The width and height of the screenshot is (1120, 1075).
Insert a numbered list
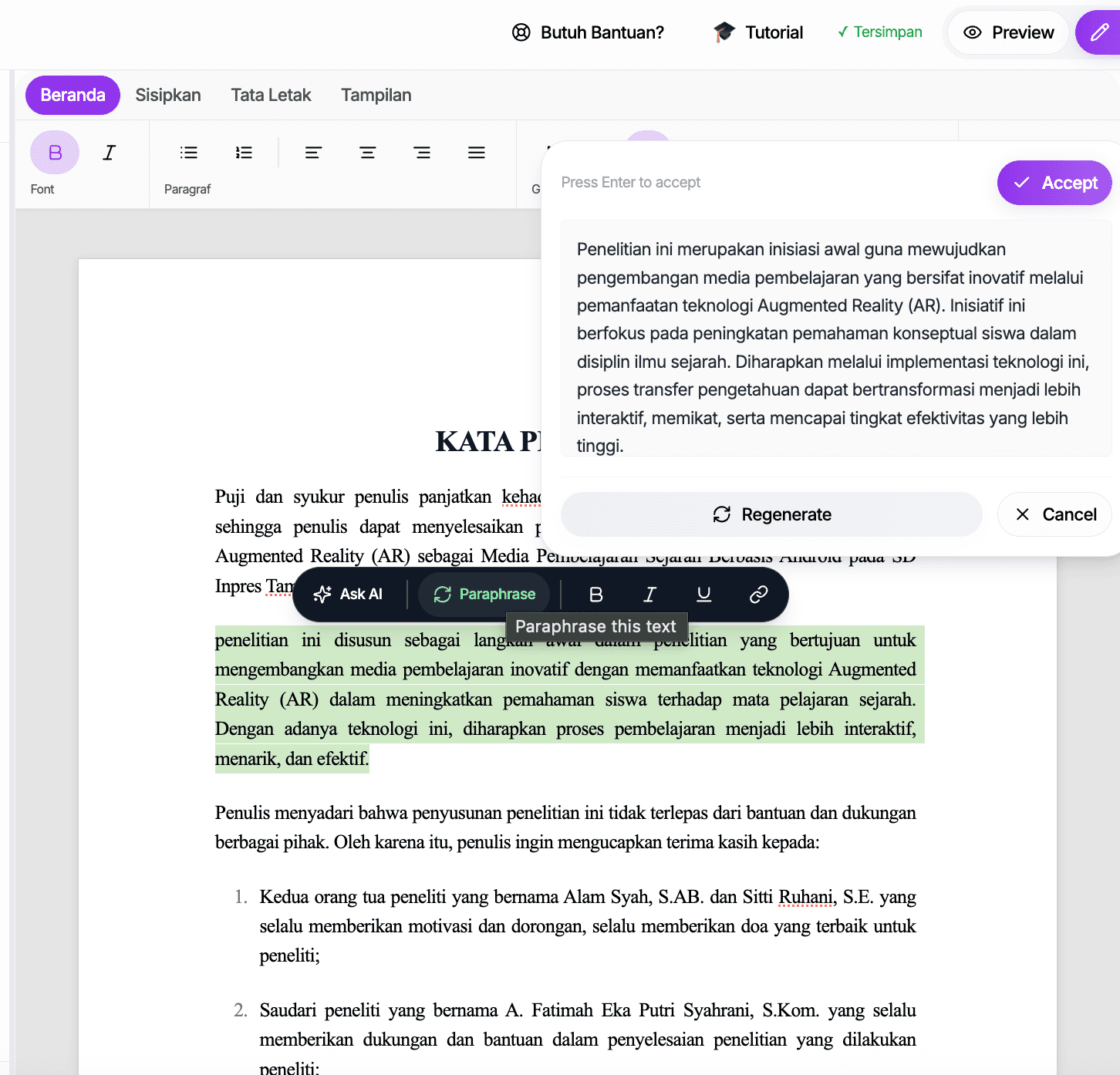pyautogui.click(x=244, y=153)
